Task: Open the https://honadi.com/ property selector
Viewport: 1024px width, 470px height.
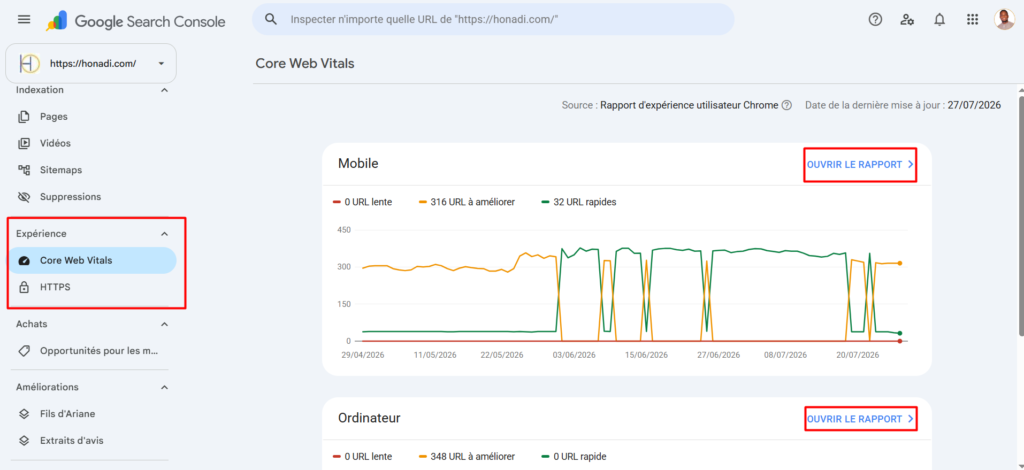Action: pos(91,63)
